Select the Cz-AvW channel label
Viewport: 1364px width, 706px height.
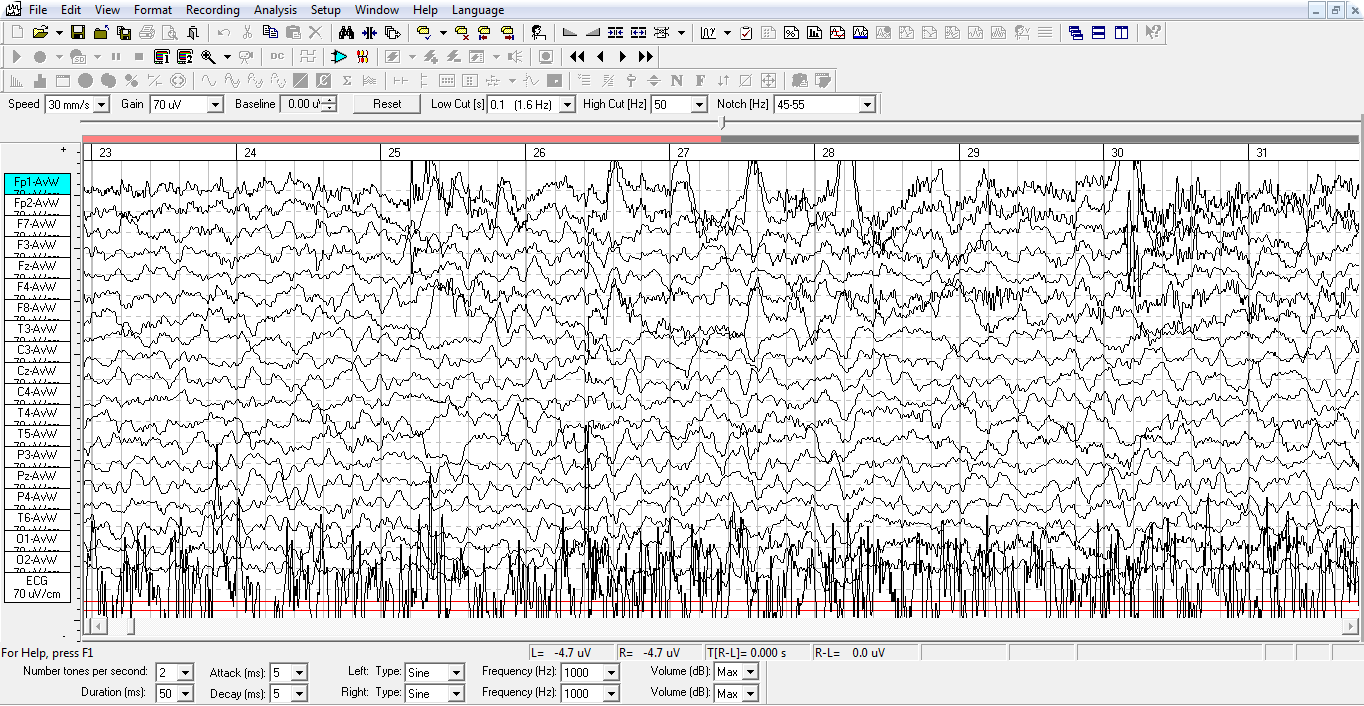[37, 371]
